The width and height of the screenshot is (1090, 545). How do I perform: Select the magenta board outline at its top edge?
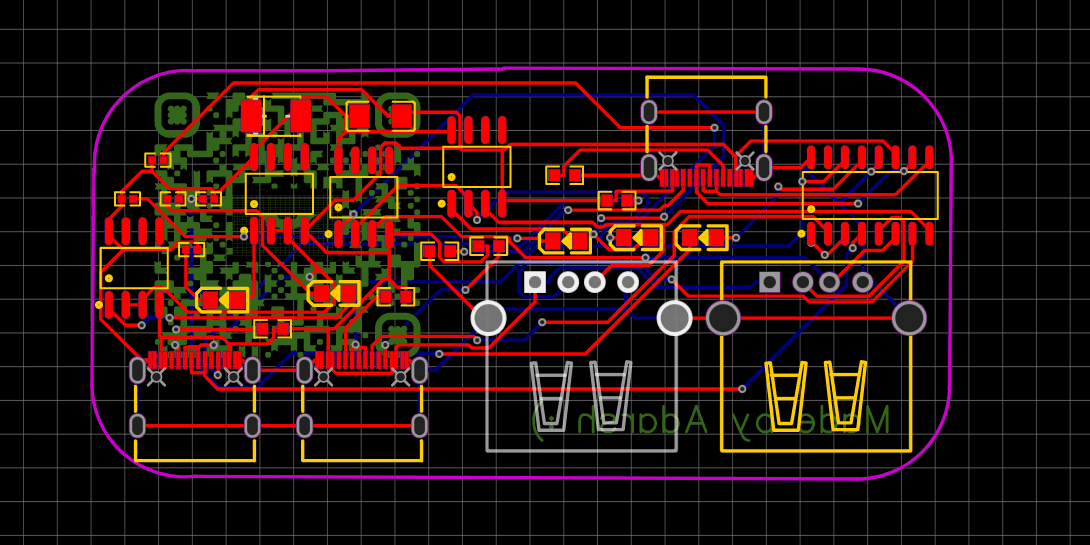521,69
